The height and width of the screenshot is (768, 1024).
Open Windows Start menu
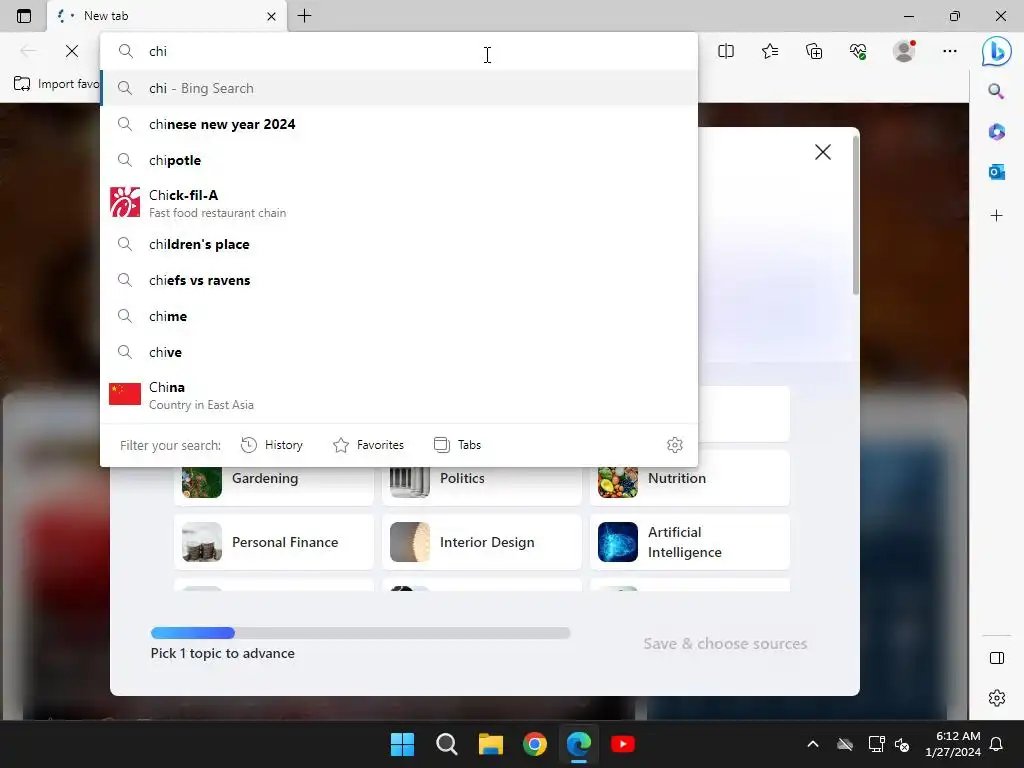[x=402, y=744]
